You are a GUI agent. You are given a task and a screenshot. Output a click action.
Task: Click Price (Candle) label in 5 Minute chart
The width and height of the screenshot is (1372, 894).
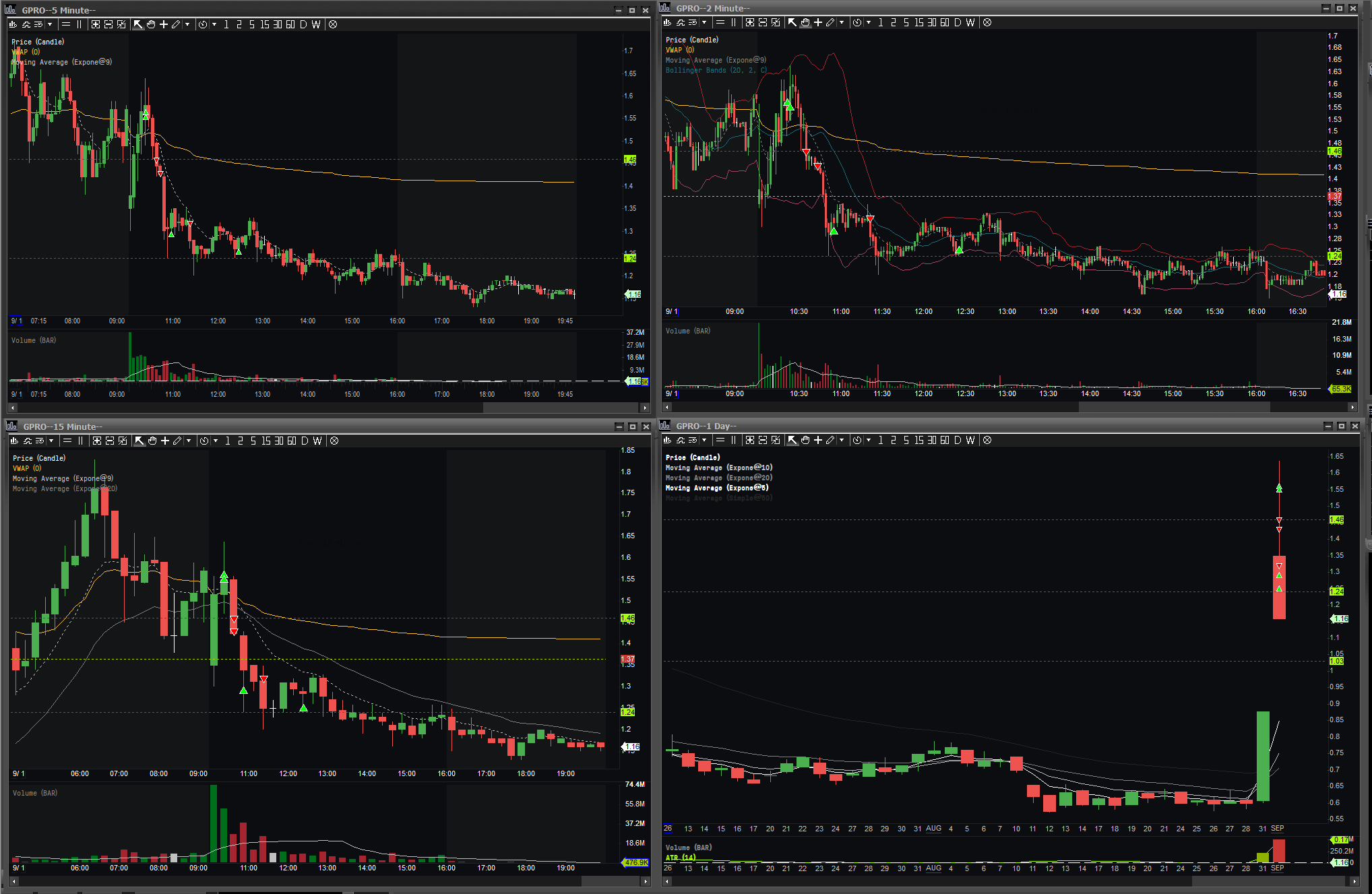38,42
